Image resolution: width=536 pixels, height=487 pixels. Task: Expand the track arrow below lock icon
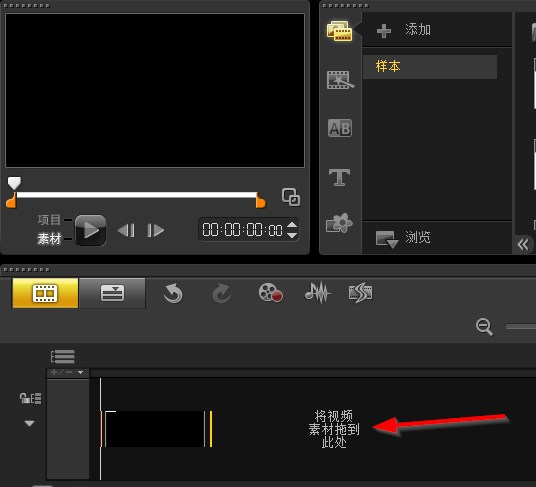[x=29, y=423]
